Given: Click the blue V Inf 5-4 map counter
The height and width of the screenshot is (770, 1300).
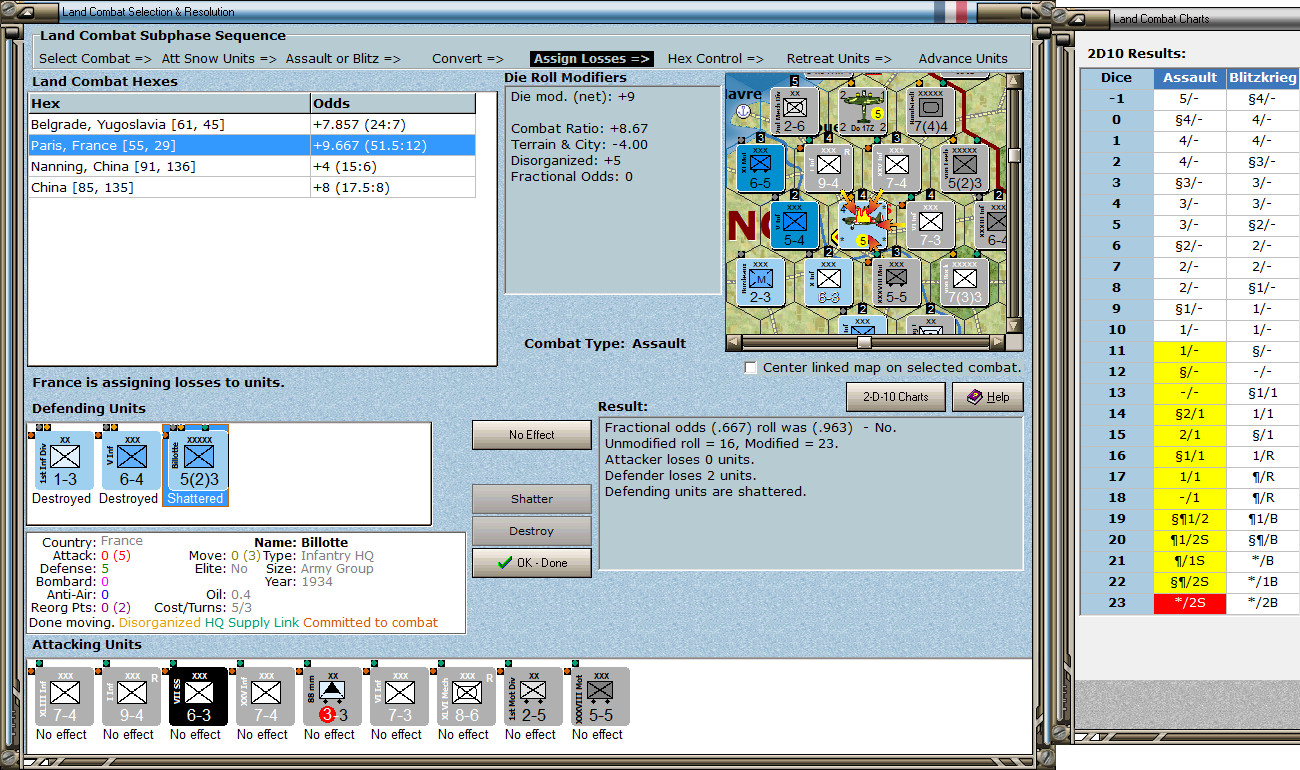Looking at the screenshot, I should (794, 225).
